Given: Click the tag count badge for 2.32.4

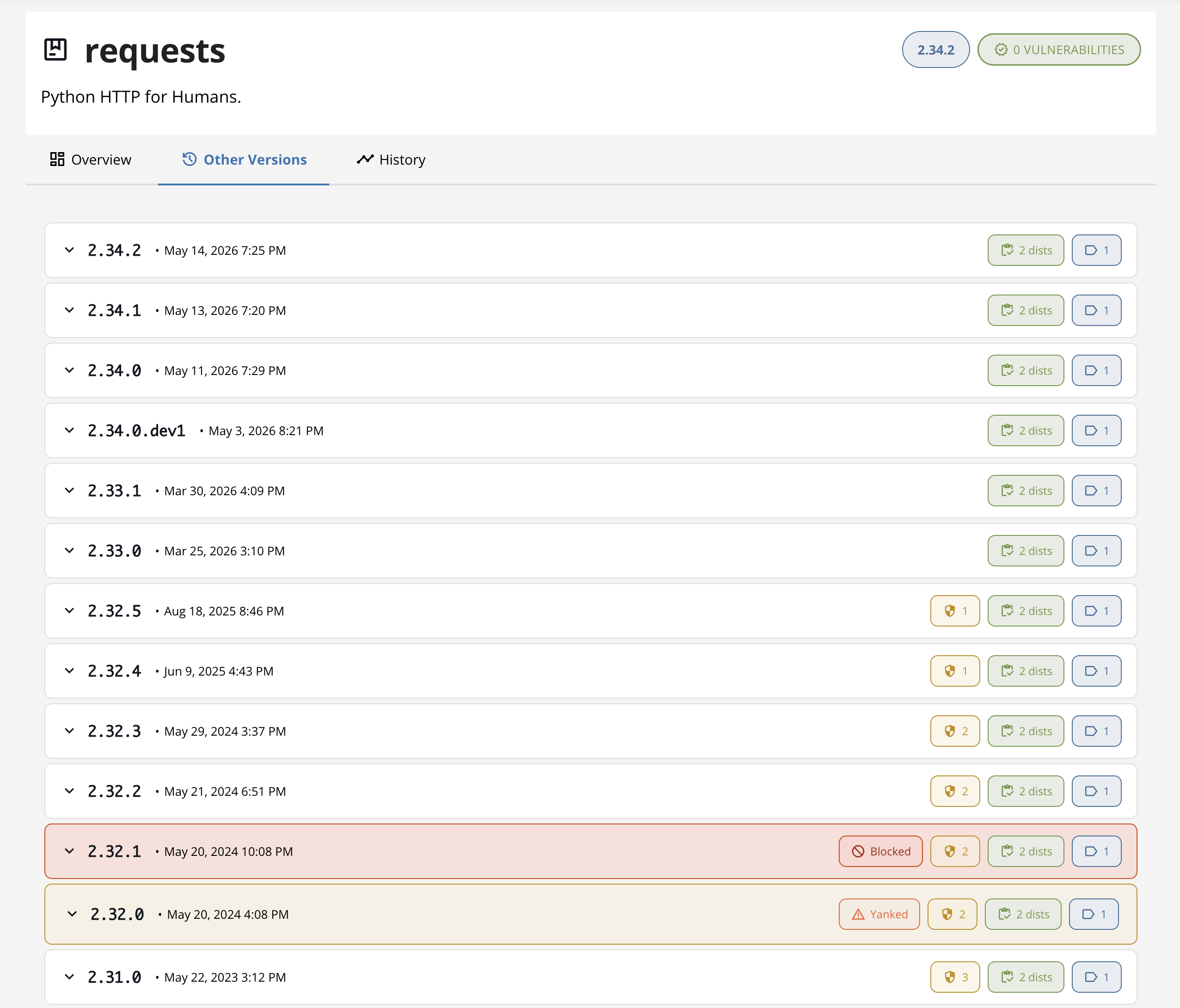Looking at the screenshot, I should (1096, 671).
